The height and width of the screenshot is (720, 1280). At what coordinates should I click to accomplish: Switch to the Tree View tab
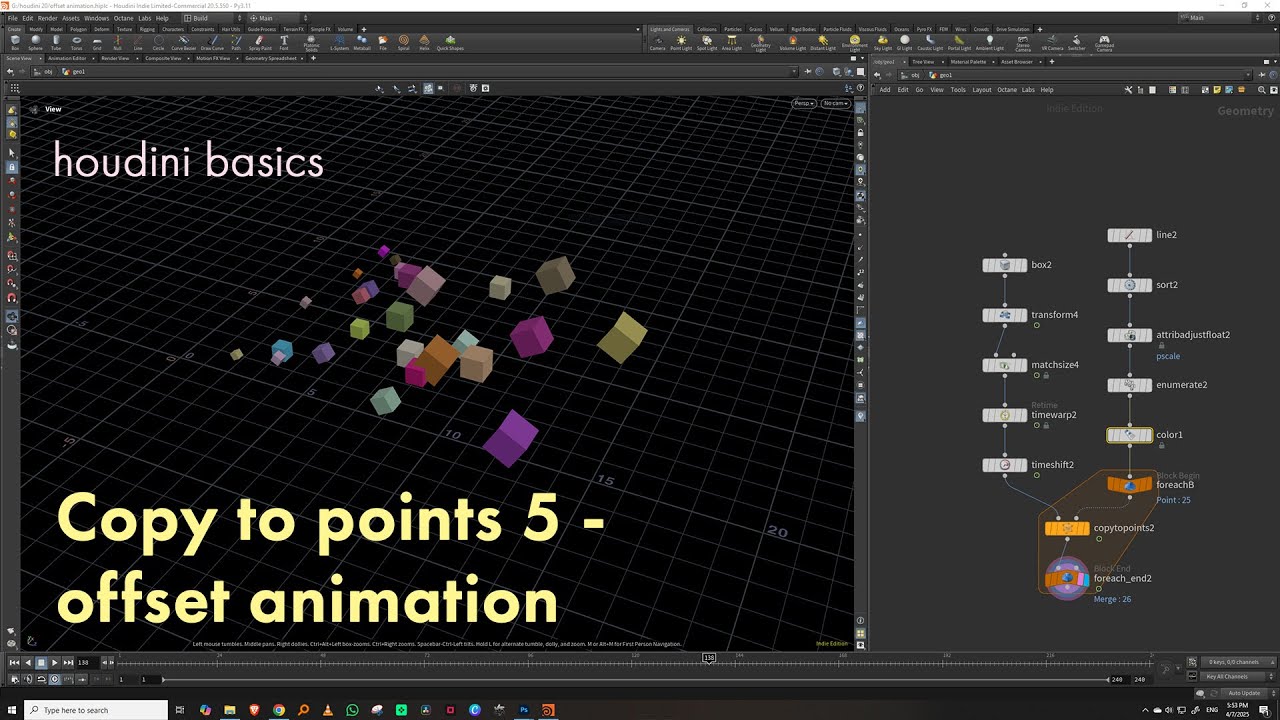tap(924, 61)
